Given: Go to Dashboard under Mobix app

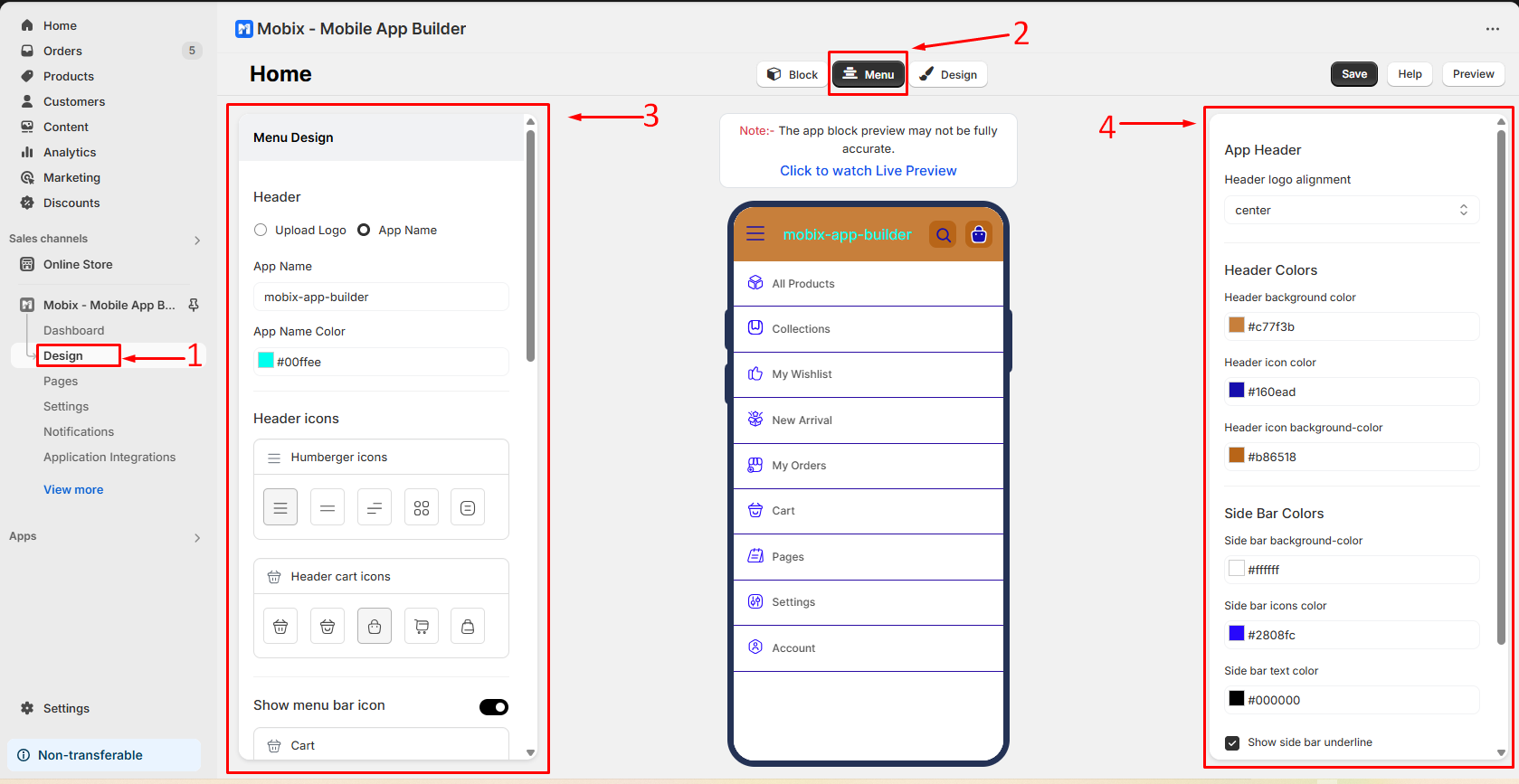Looking at the screenshot, I should coord(73,330).
